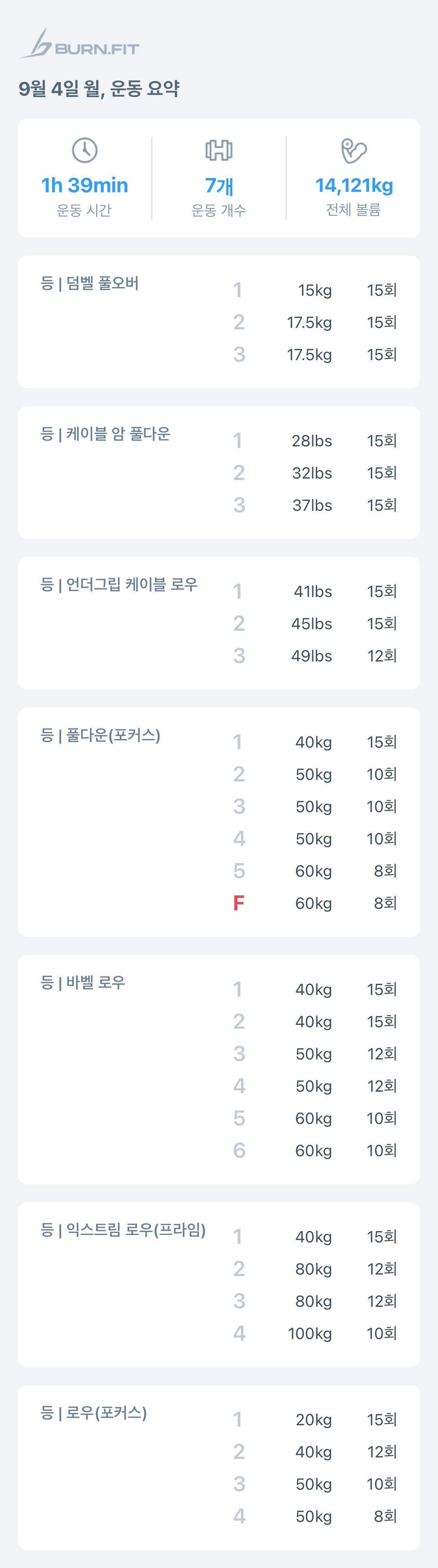Open the 바벨 로우 exercise title
438x1568 pixels.
pyautogui.click(x=83, y=982)
